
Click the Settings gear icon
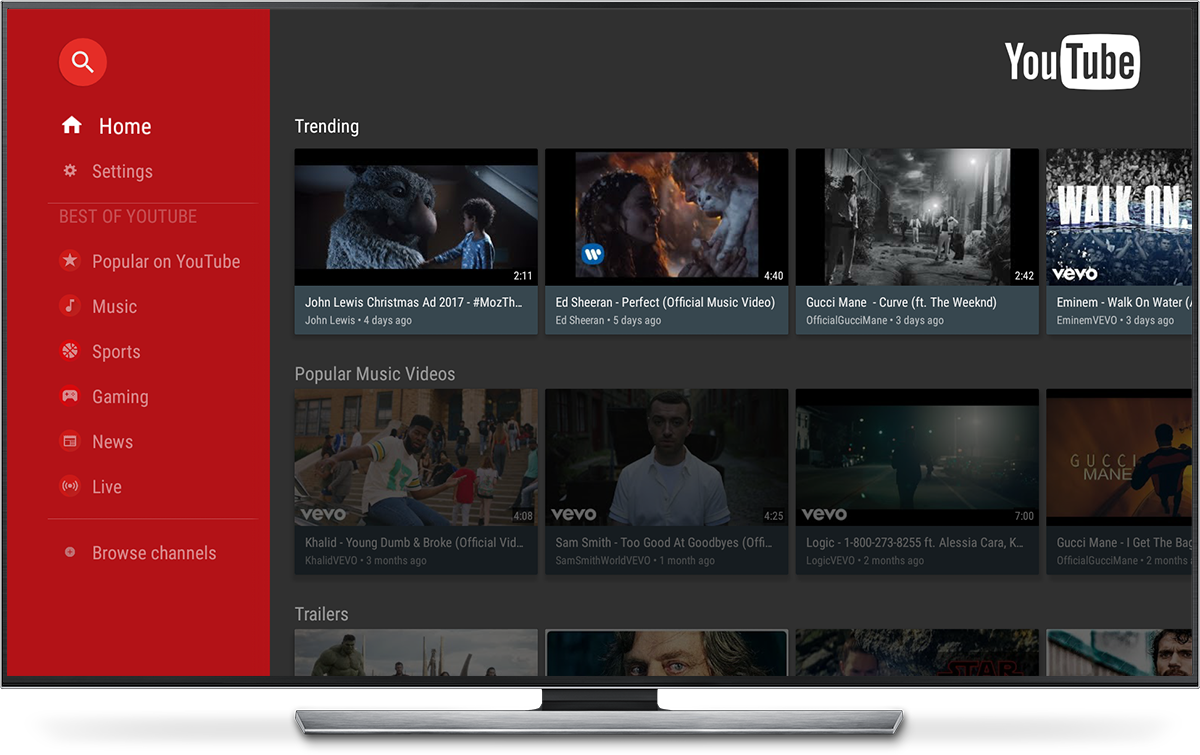tap(70, 171)
